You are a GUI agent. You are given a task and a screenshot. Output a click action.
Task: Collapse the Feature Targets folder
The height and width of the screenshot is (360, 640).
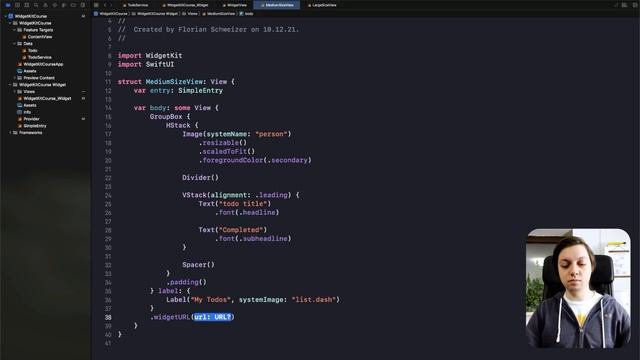click(x=15, y=30)
